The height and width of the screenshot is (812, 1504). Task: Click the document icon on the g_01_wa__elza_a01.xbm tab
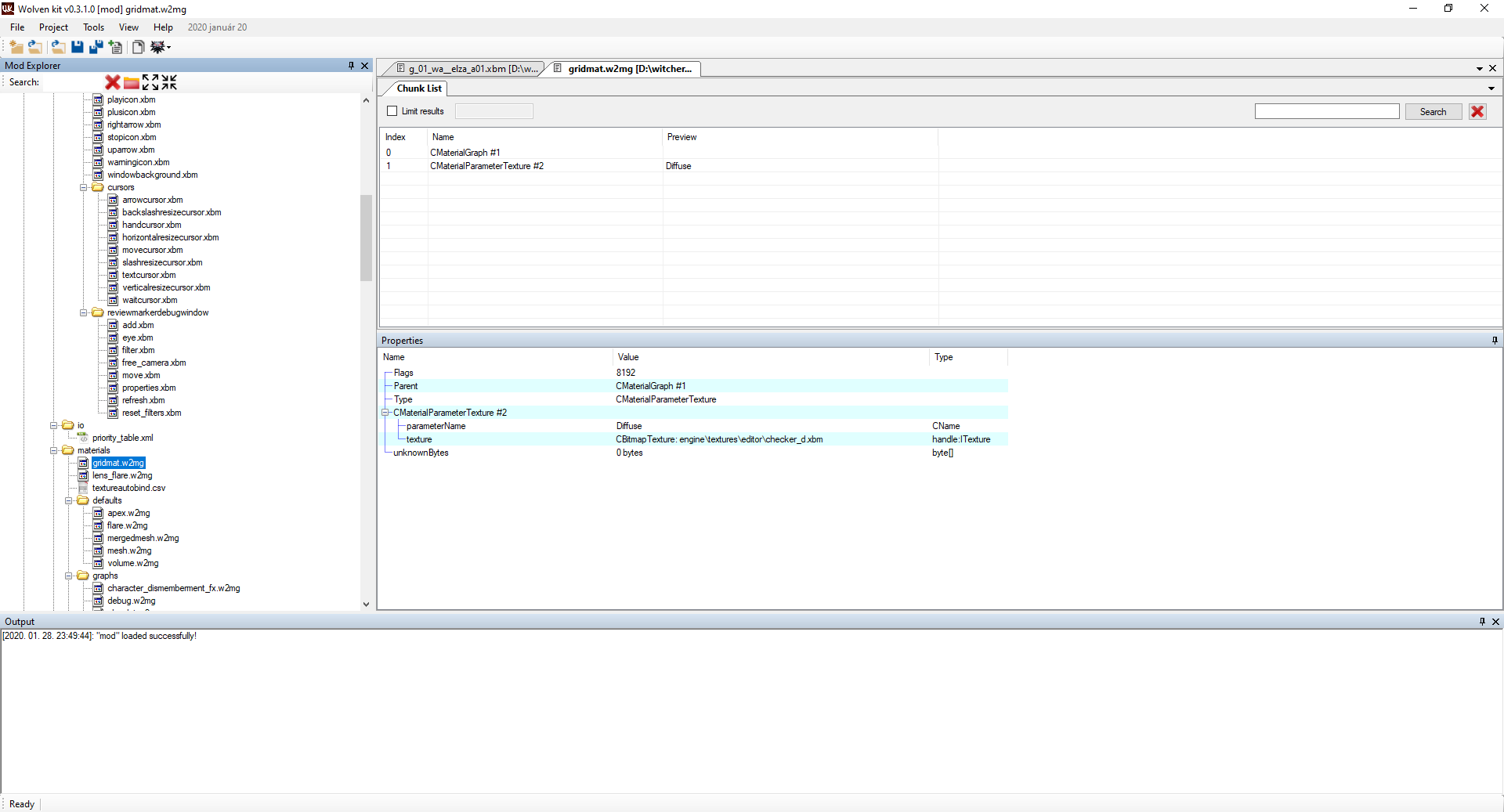tap(400, 69)
